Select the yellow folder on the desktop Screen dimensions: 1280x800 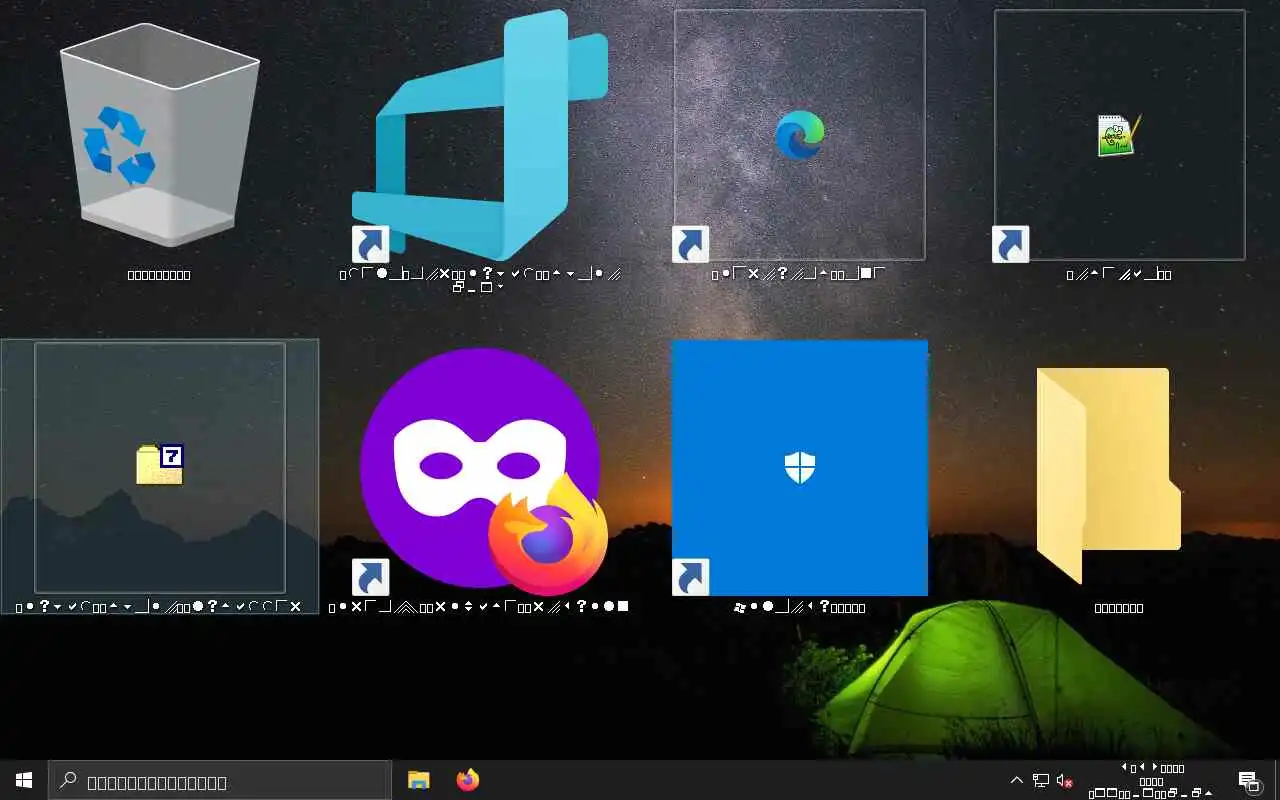point(1109,475)
